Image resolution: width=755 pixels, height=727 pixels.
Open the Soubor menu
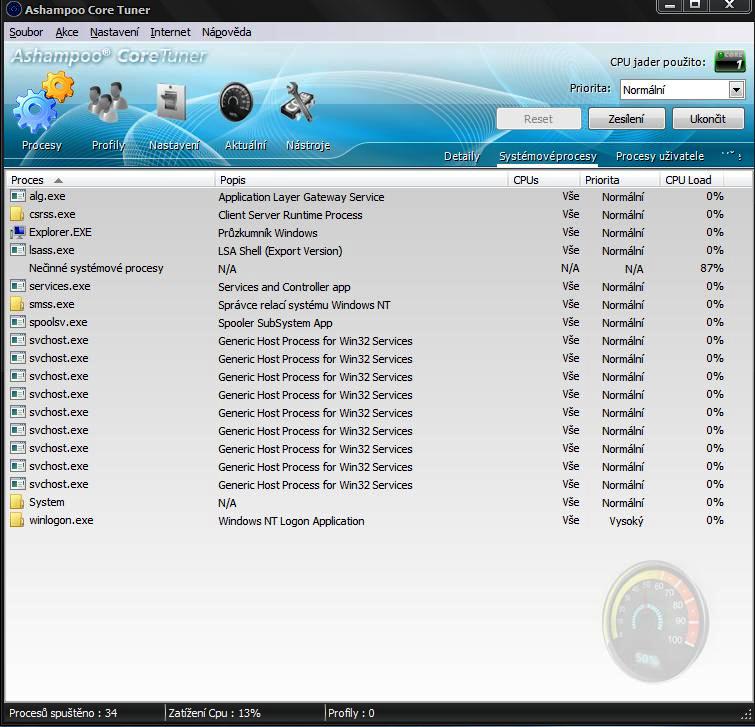[x=26, y=32]
